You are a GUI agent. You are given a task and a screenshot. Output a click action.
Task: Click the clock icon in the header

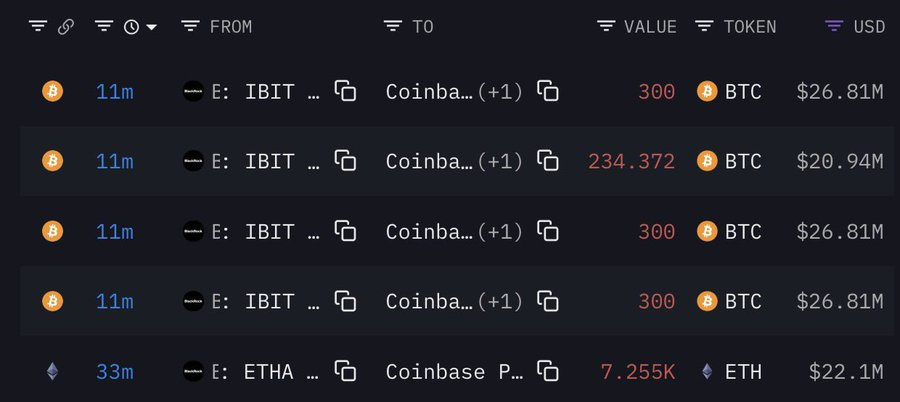(x=131, y=27)
